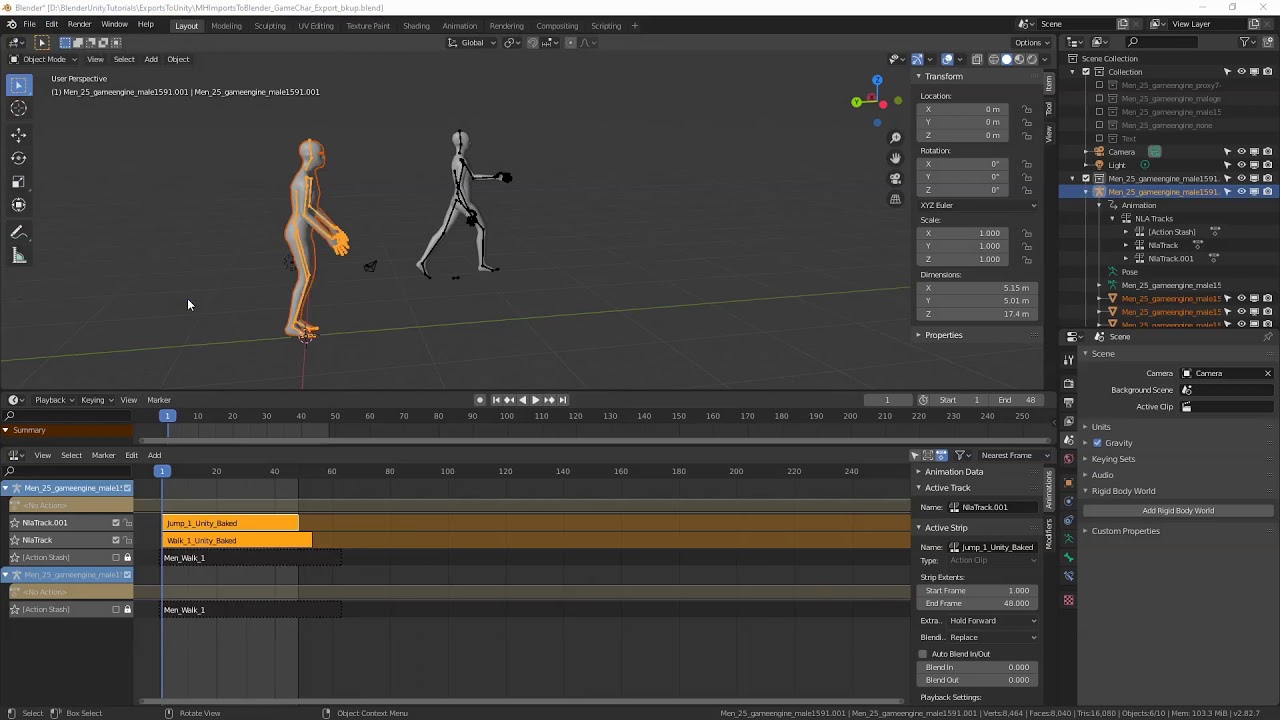Select the Walk_1_Unity_Baked strip

(x=237, y=540)
